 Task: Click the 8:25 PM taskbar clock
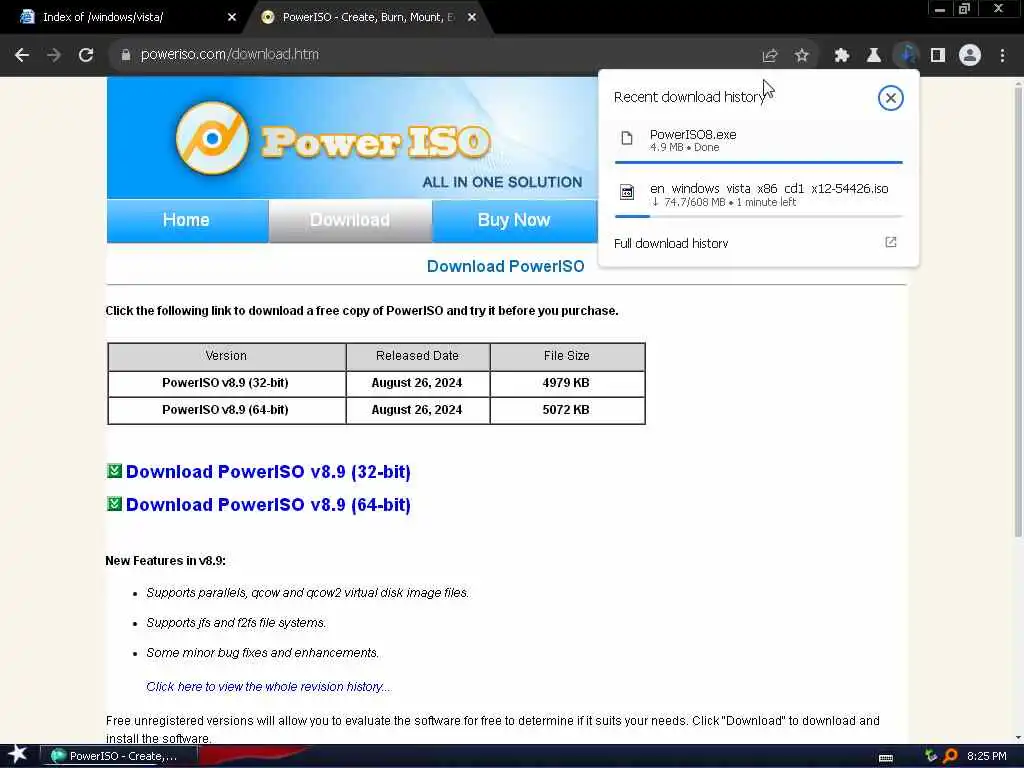coord(986,756)
